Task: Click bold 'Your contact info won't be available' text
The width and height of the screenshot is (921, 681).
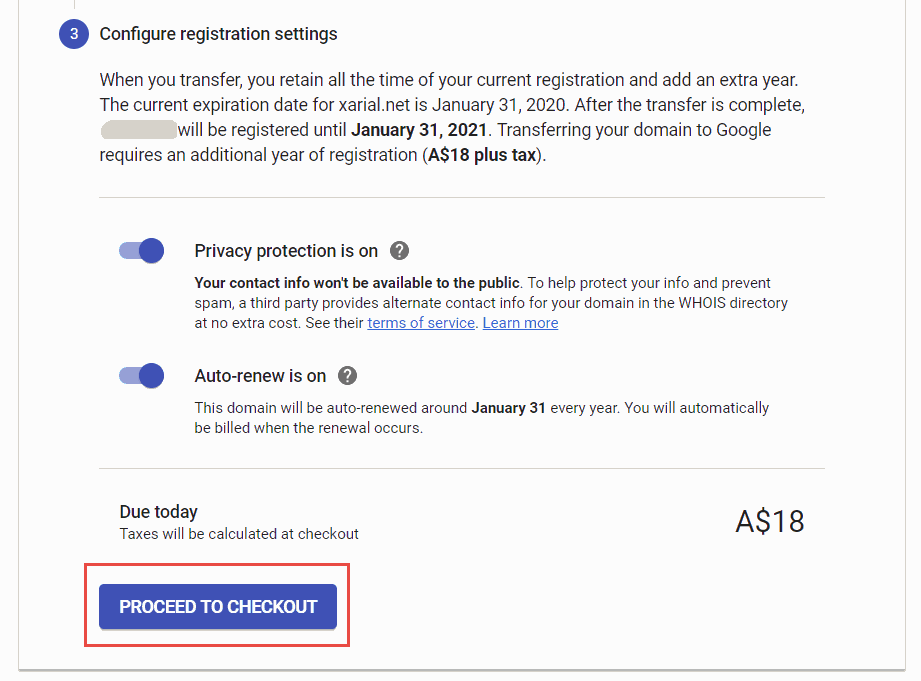Action: [357, 283]
